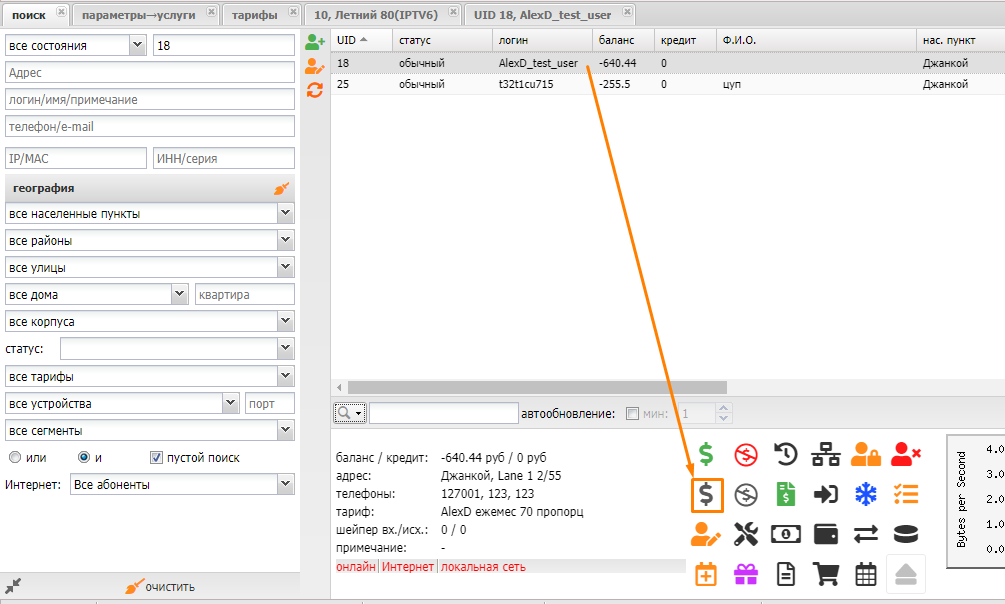Uncheck the "пустой поиск" checkbox

click(156, 458)
